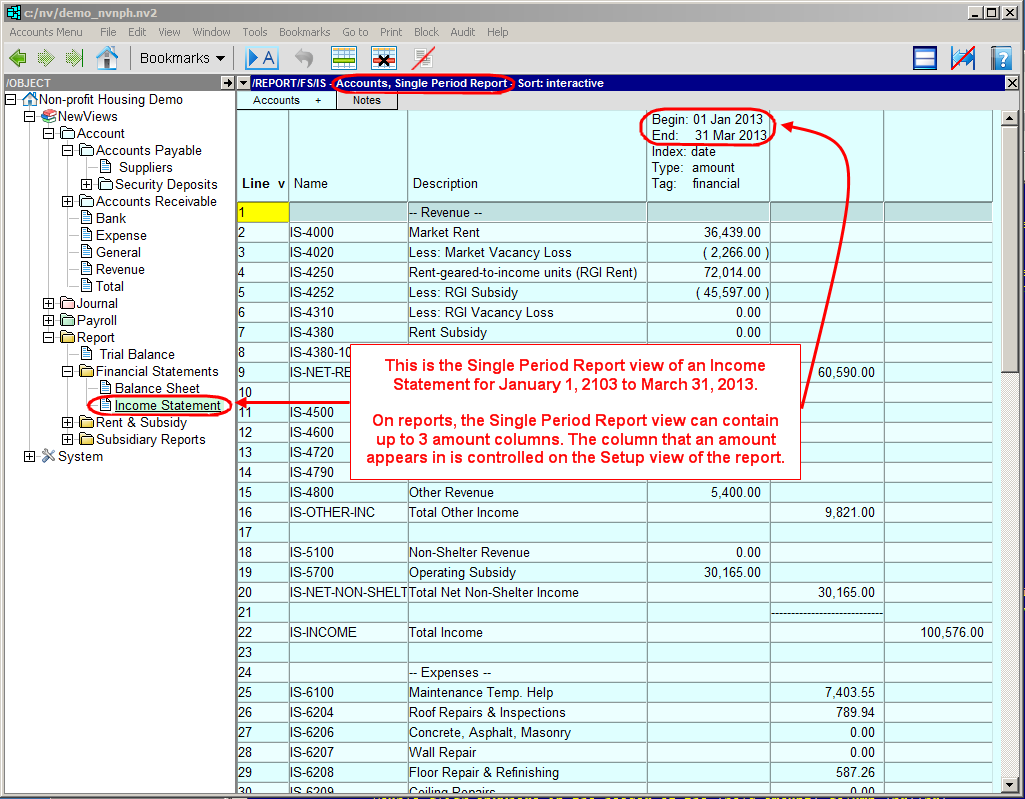This screenshot has height=799, width=1025.
Task: Click the crossed-out double arrow icon
Action: [963, 58]
